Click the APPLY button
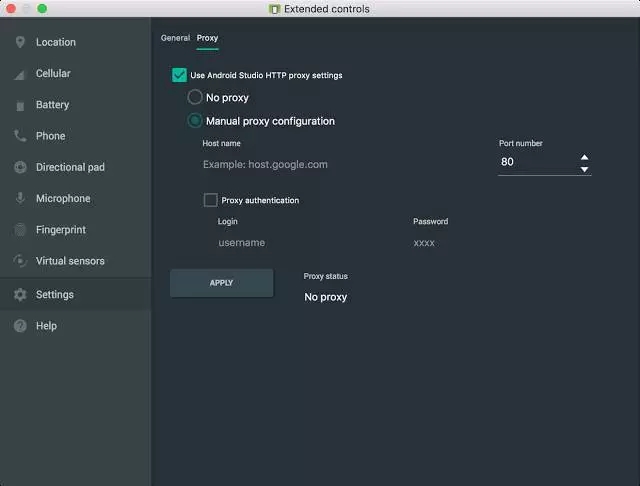 click(x=222, y=283)
